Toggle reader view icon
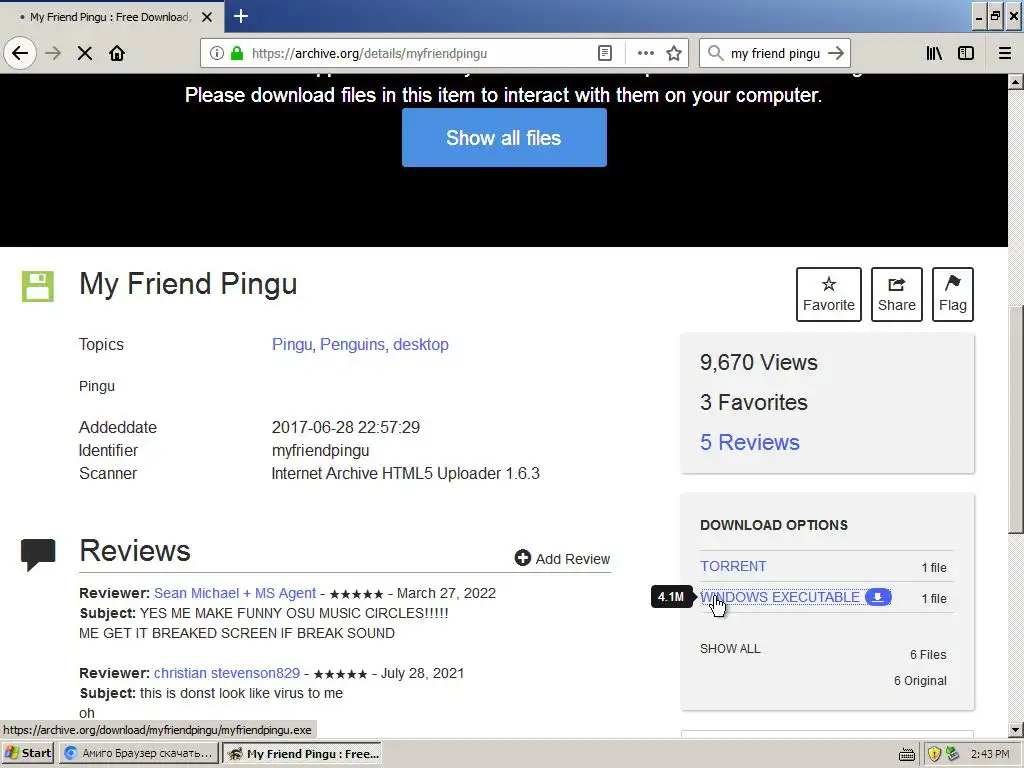 tap(605, 54)
